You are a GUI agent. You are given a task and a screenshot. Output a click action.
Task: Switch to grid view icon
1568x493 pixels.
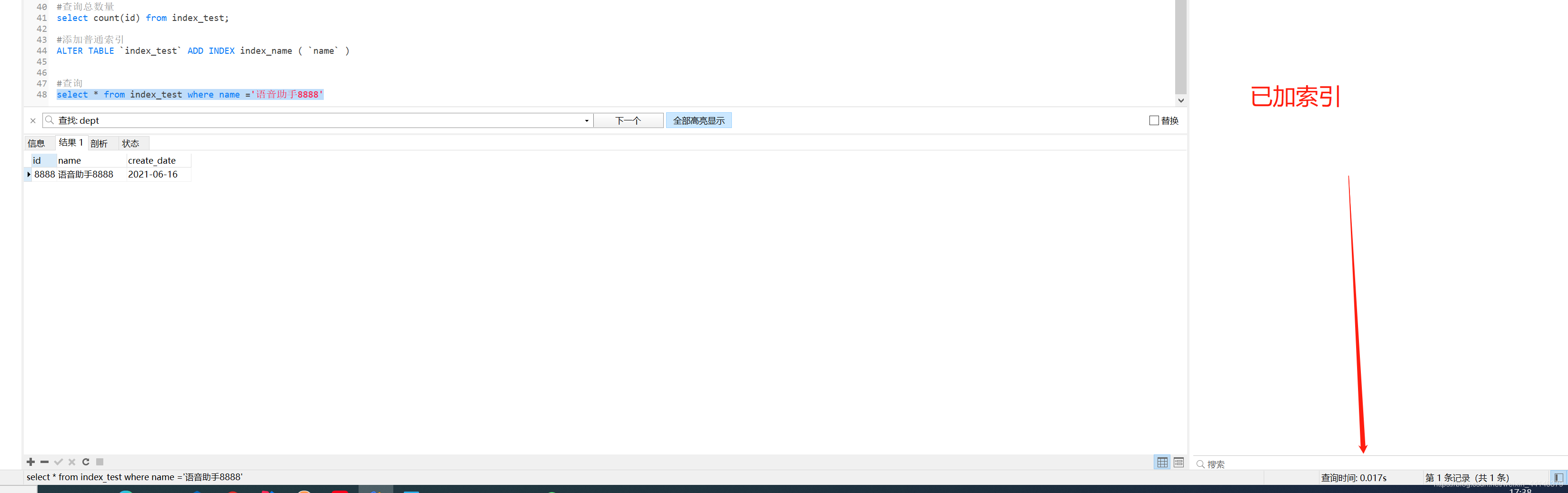click(x=1163, y=463)
